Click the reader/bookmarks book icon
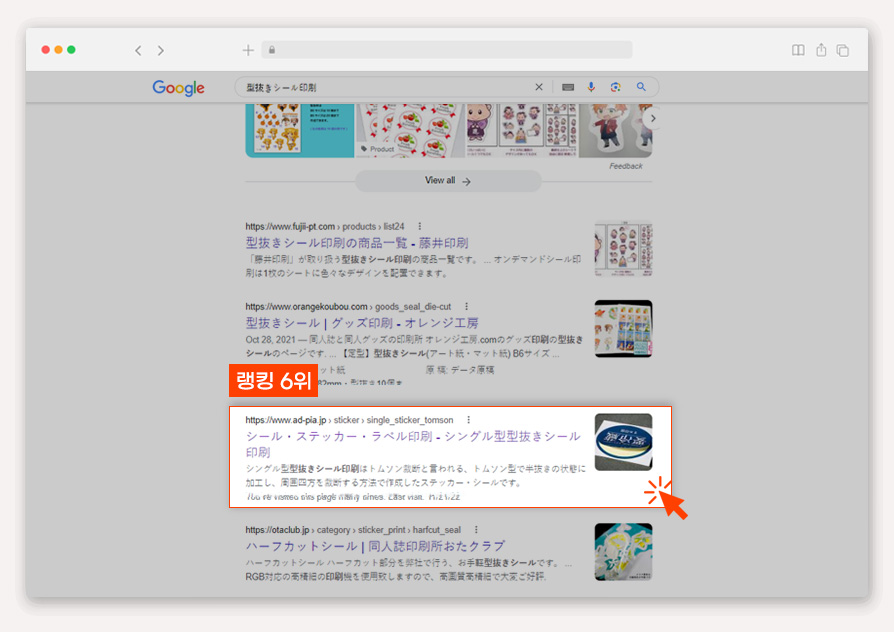This screenshot has width=894, height=632. point(798,50)
